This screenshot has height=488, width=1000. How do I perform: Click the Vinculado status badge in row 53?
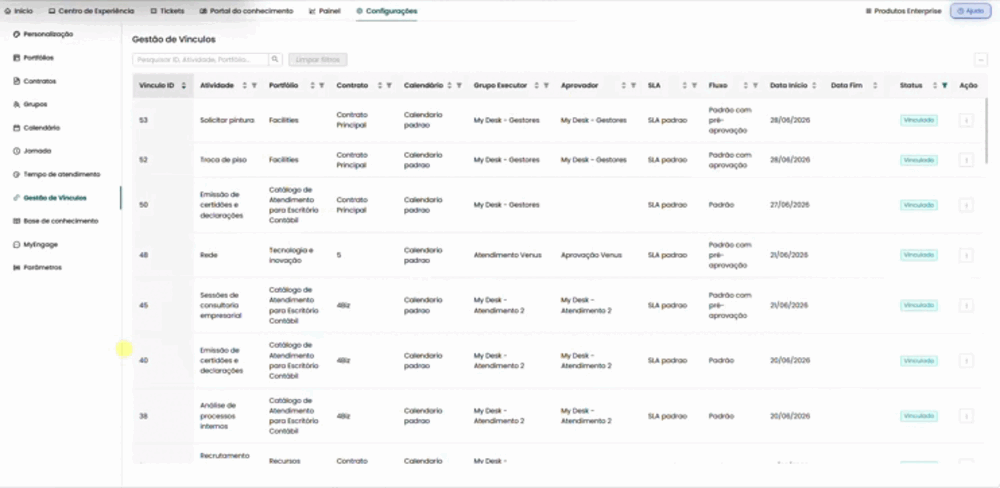click(x=918, y=120)
